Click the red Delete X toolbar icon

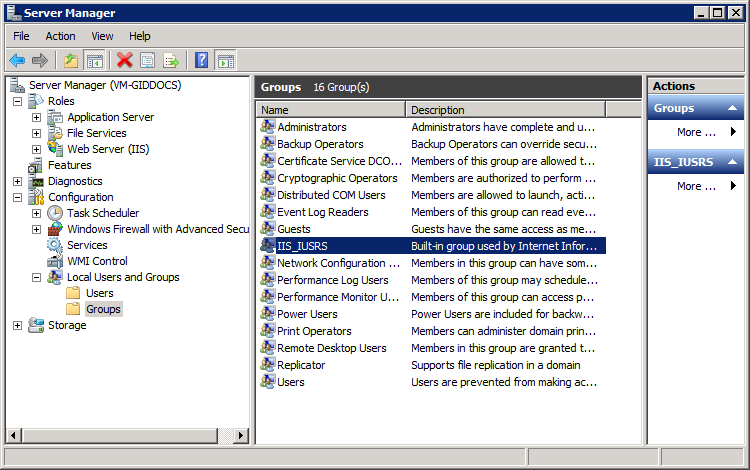(x=124, y=61)
